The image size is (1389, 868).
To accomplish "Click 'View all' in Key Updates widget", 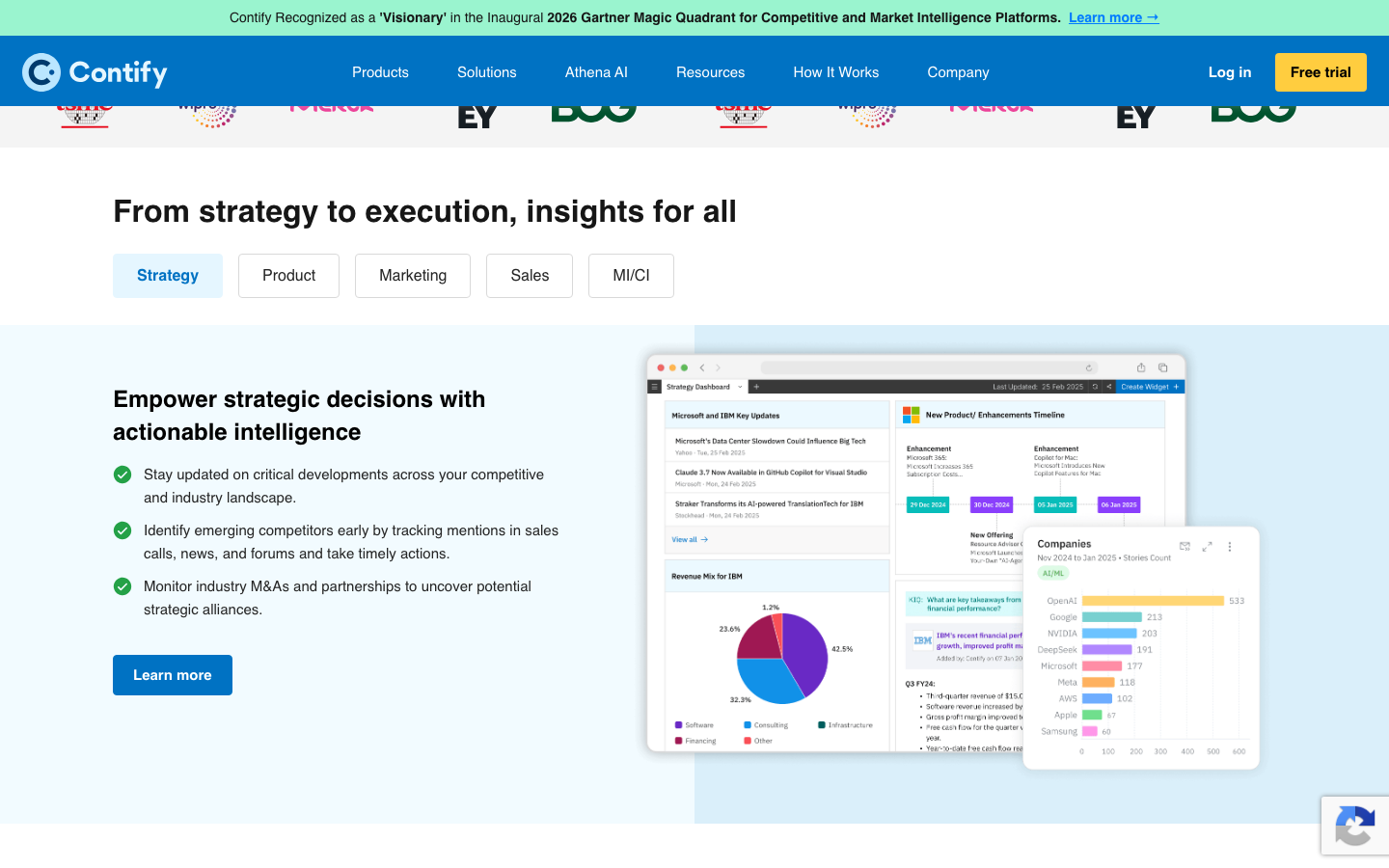I will [x=690, y=539].
